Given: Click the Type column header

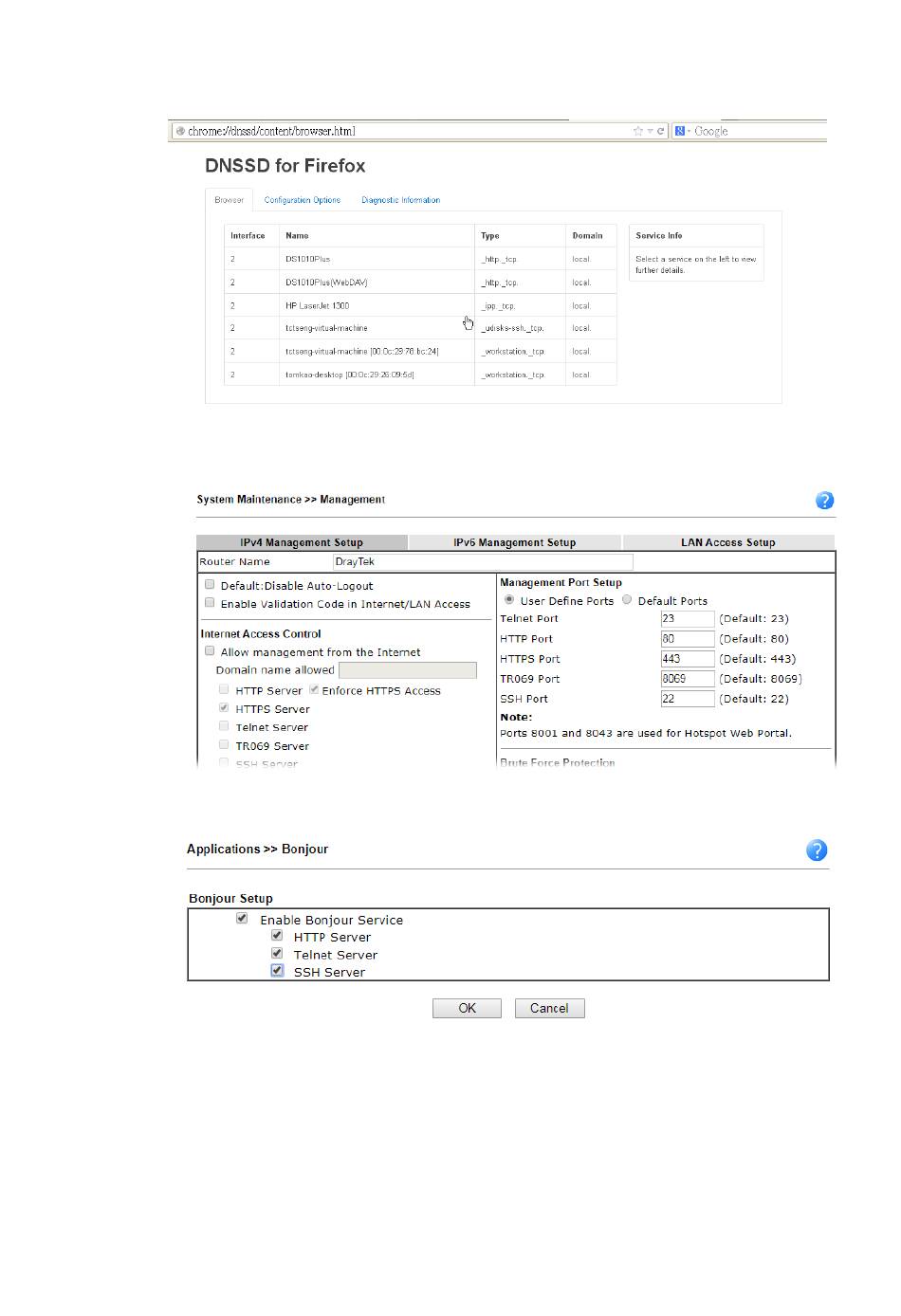Looking at the screenshot, I should click(x=520, y=235).
